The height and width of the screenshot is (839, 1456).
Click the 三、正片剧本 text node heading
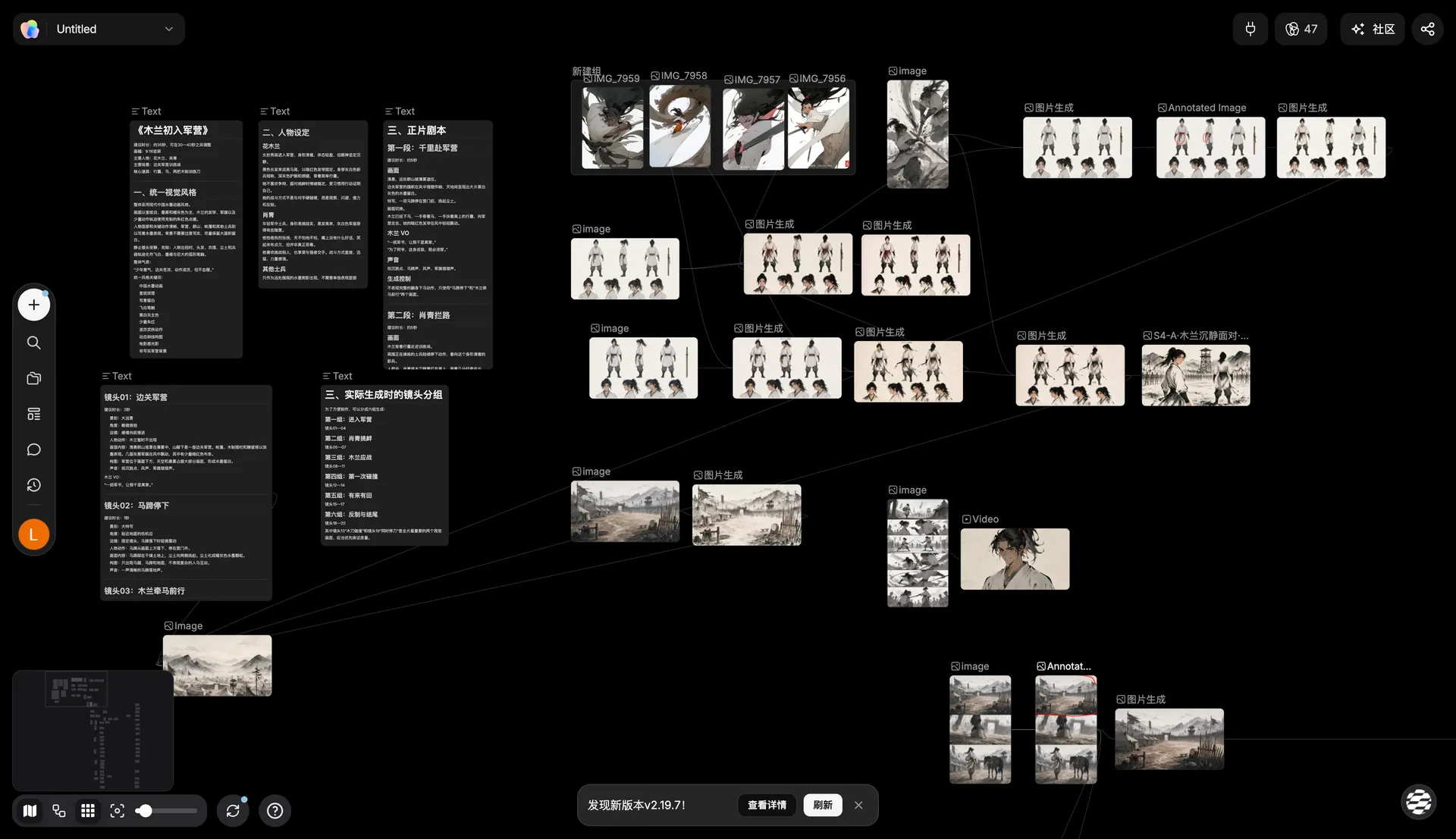pyautogui.click(x=417, y=130)
